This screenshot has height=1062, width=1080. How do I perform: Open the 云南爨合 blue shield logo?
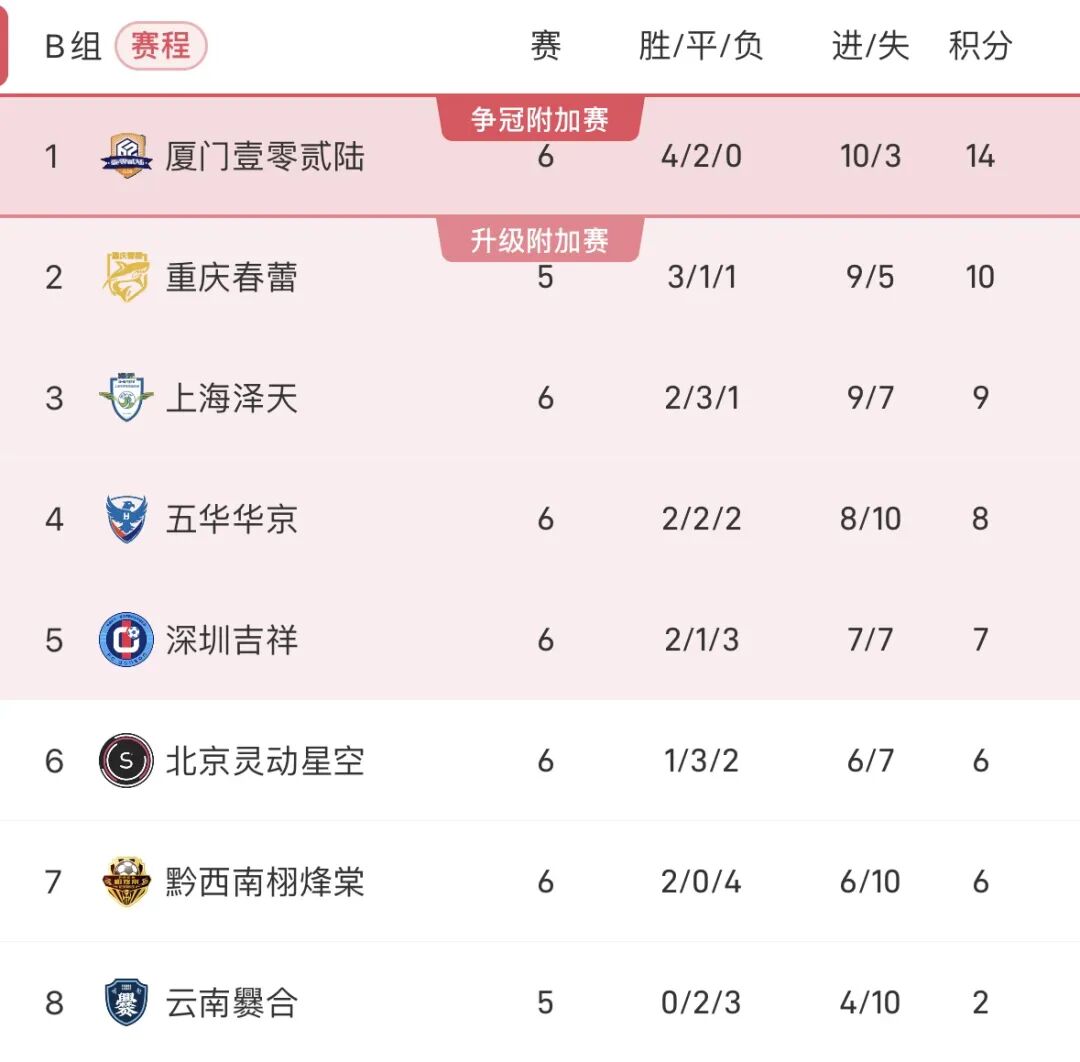pos(124,1002)
